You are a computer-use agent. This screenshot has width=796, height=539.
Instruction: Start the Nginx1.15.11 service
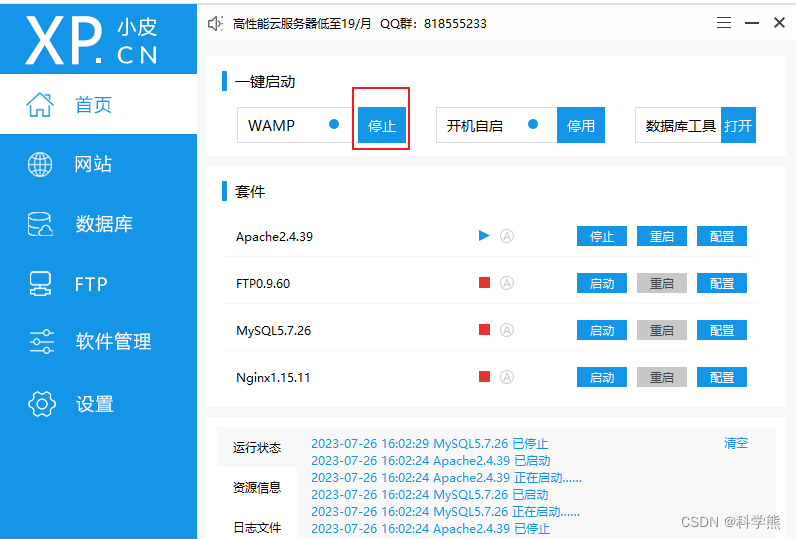coord(602,377)
